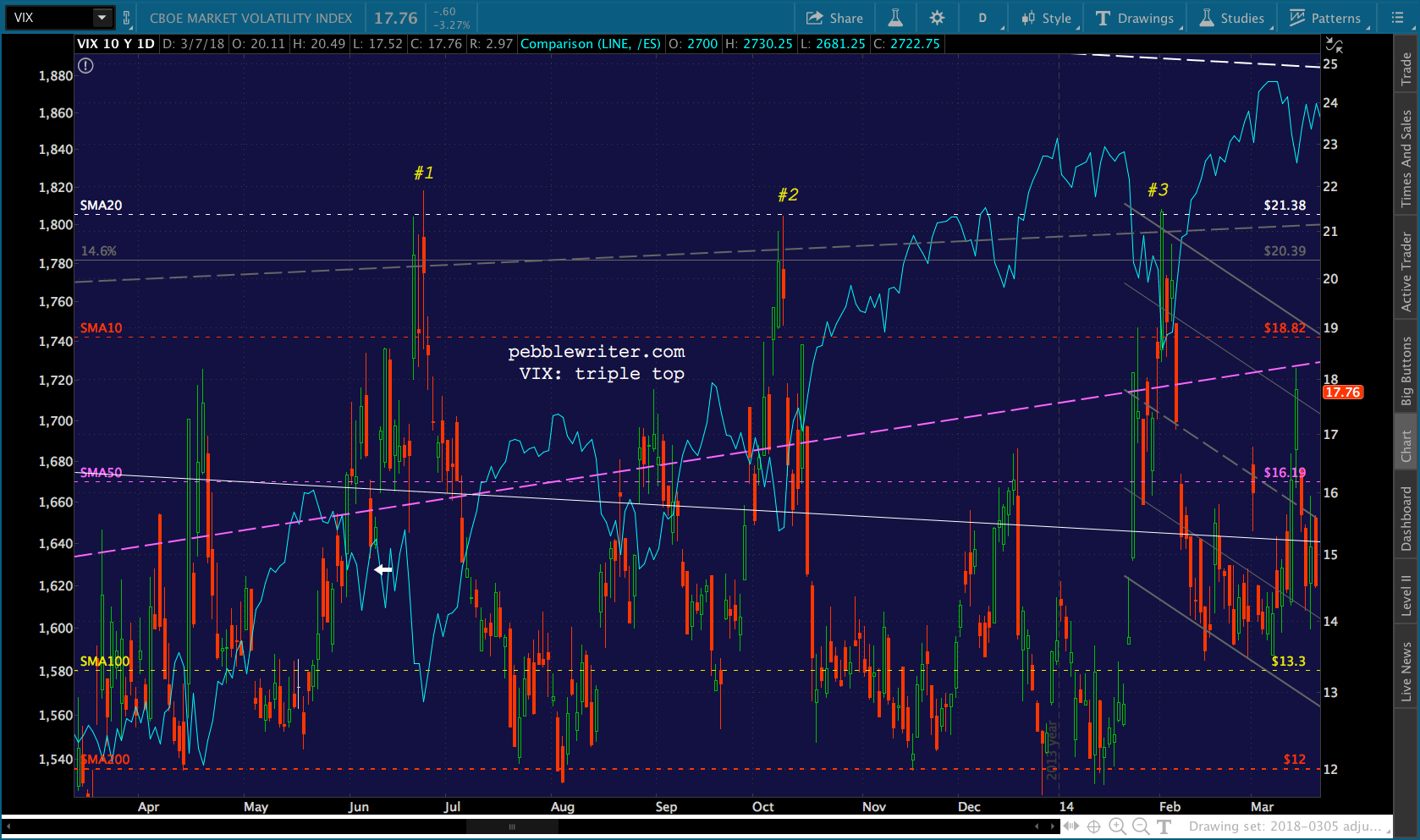
Task: Click the Share button
Action: click(834, 18)
